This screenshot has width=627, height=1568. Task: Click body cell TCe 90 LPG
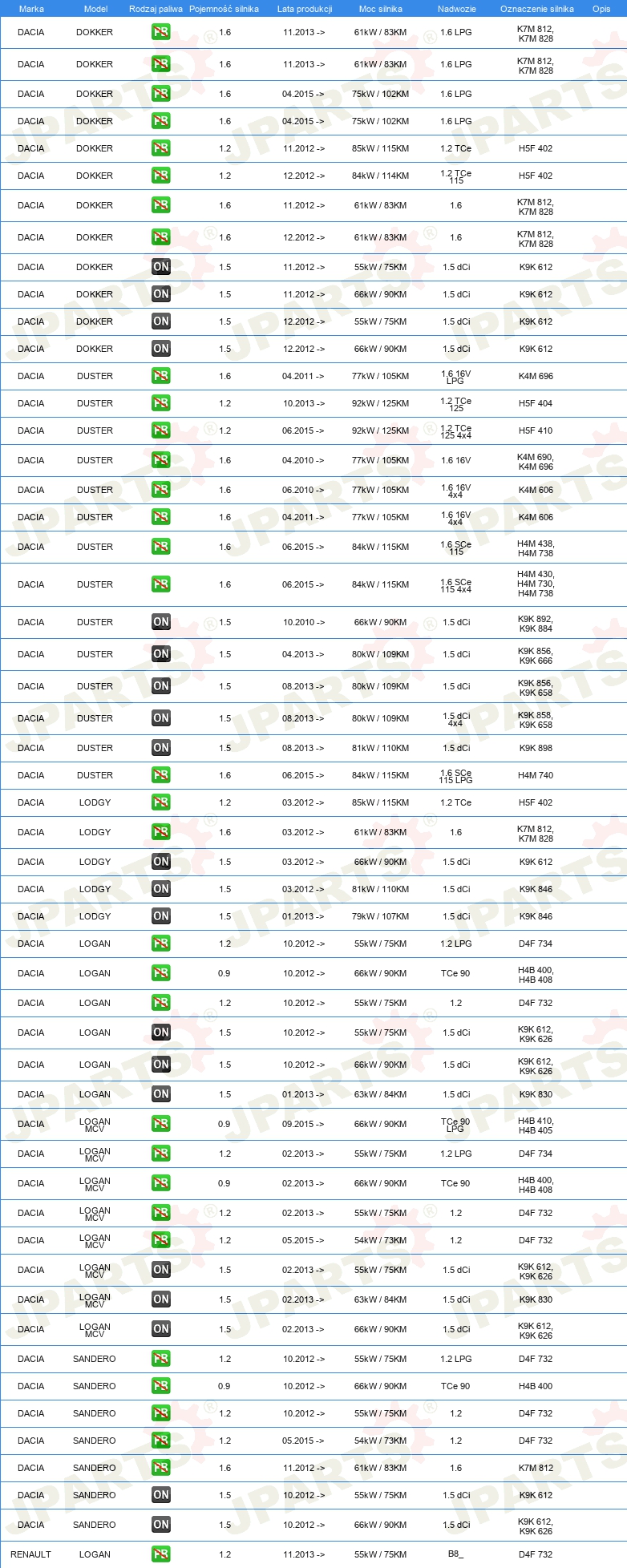[x=455, y=1125]
